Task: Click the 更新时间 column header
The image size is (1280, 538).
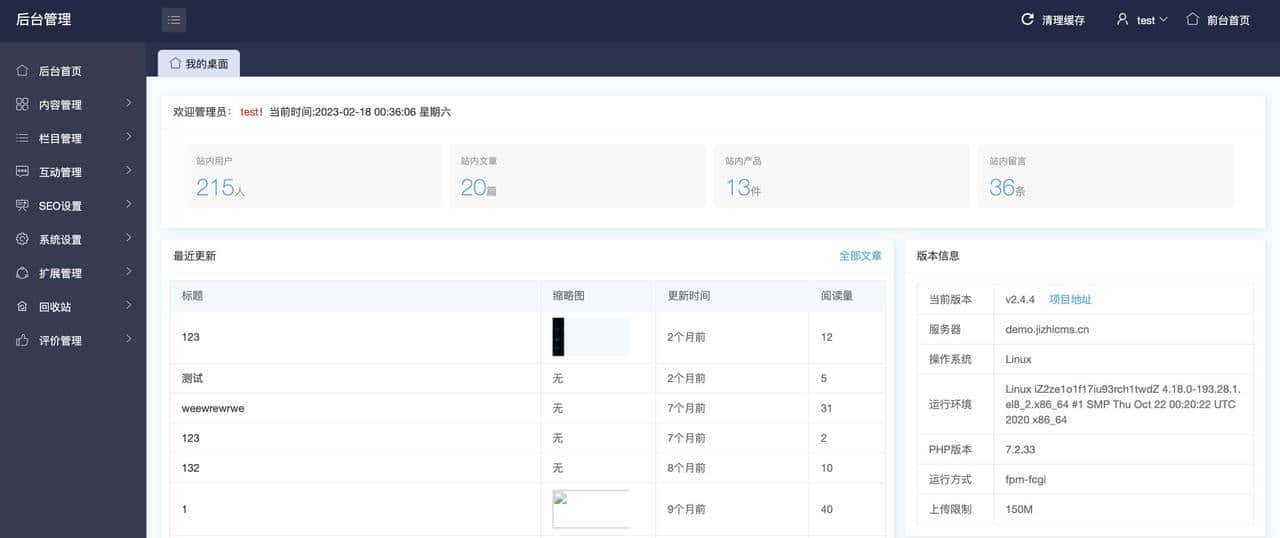Action: (689, 296)
